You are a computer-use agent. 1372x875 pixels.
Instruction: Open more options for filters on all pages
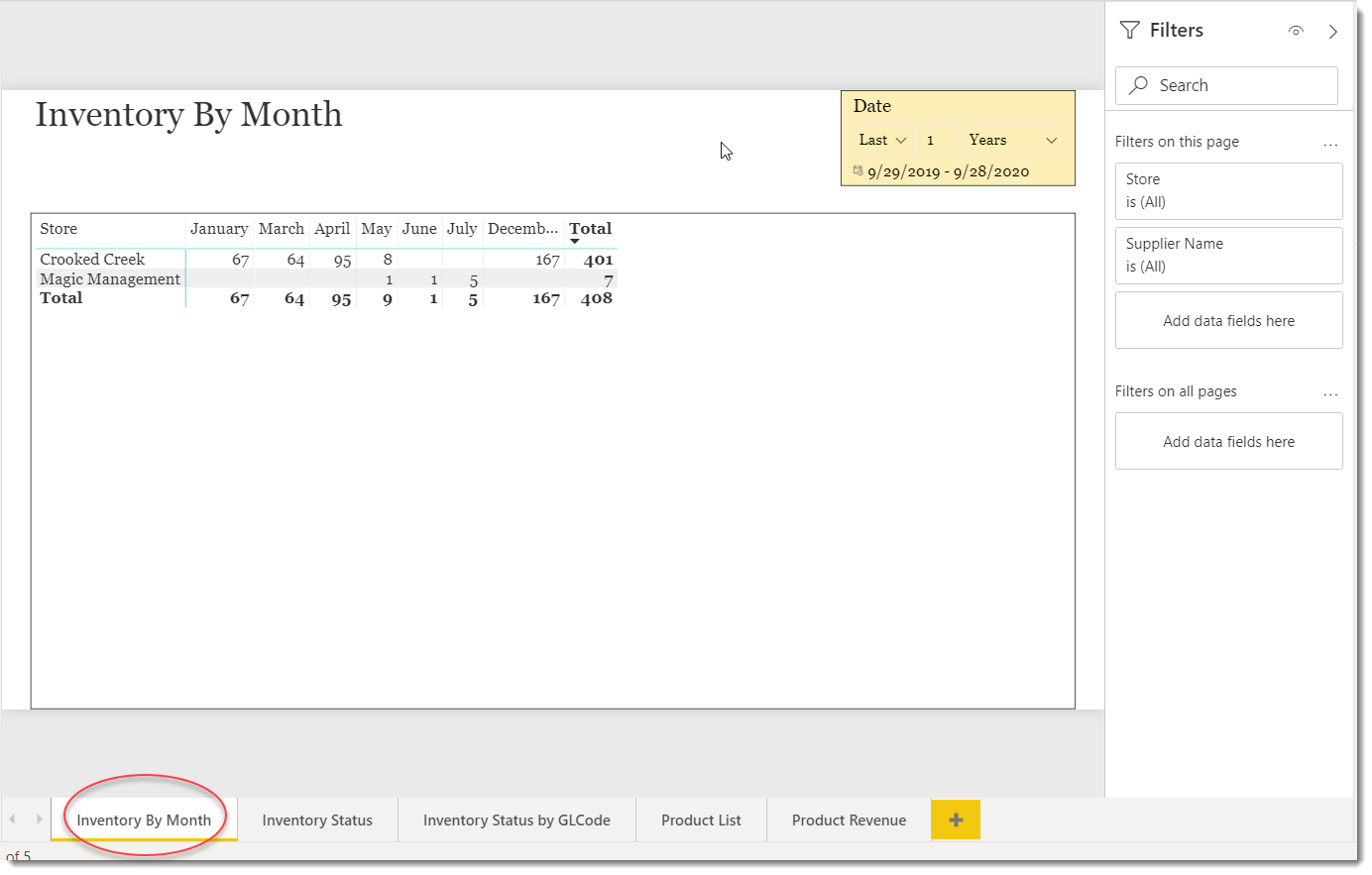[x=1330, y=392]
